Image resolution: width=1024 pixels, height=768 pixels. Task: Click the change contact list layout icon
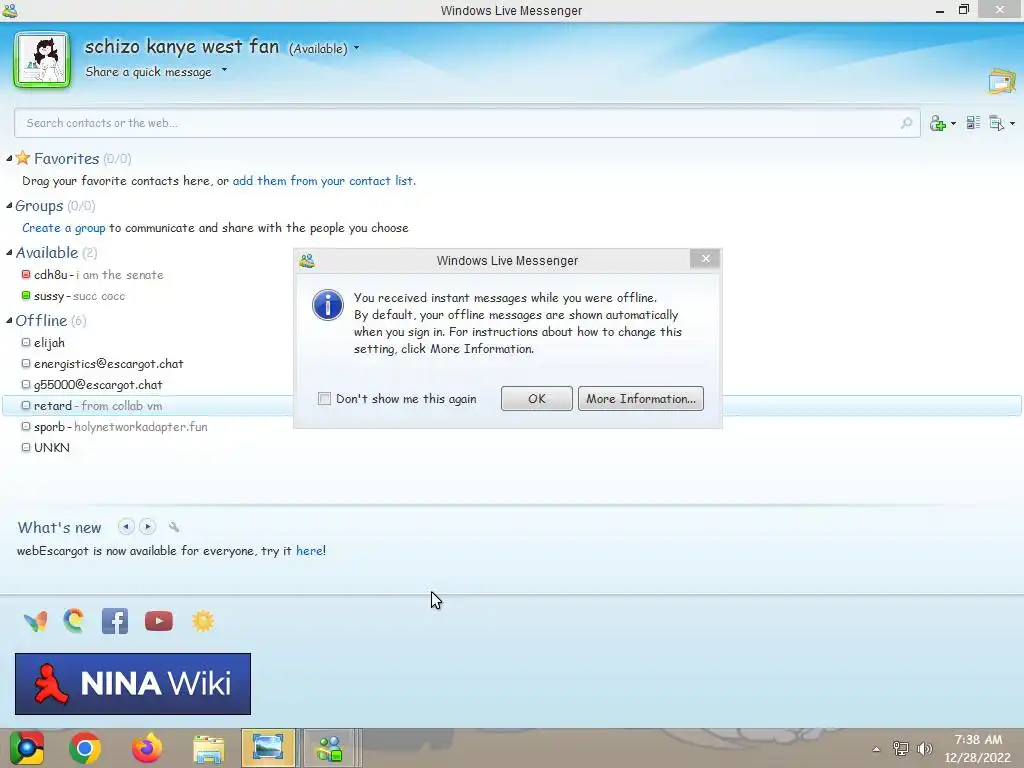pyautogui.click(x=973, y=123)
